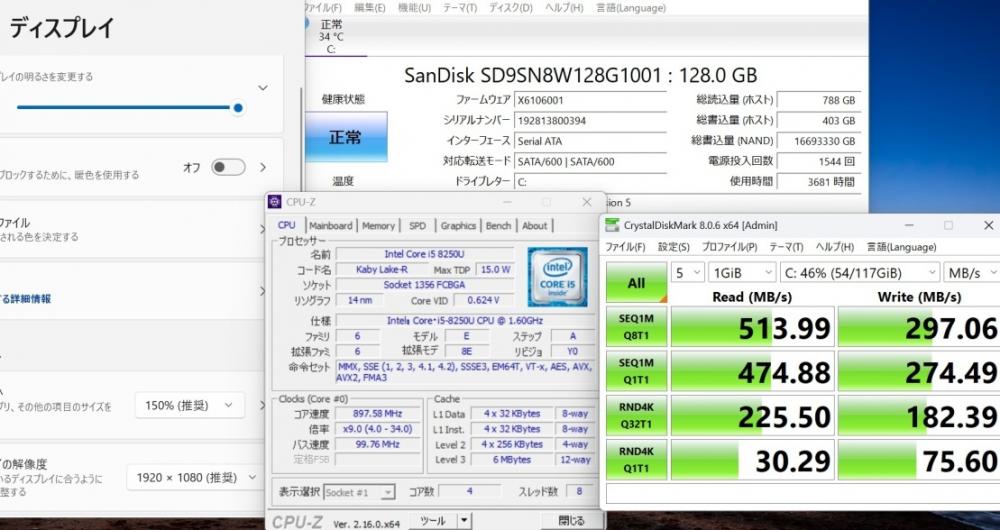Open the Socket #1 selection dropdown in CPU-Z
Viewport: 1000px width, 530px height.
tap(360, 492)
